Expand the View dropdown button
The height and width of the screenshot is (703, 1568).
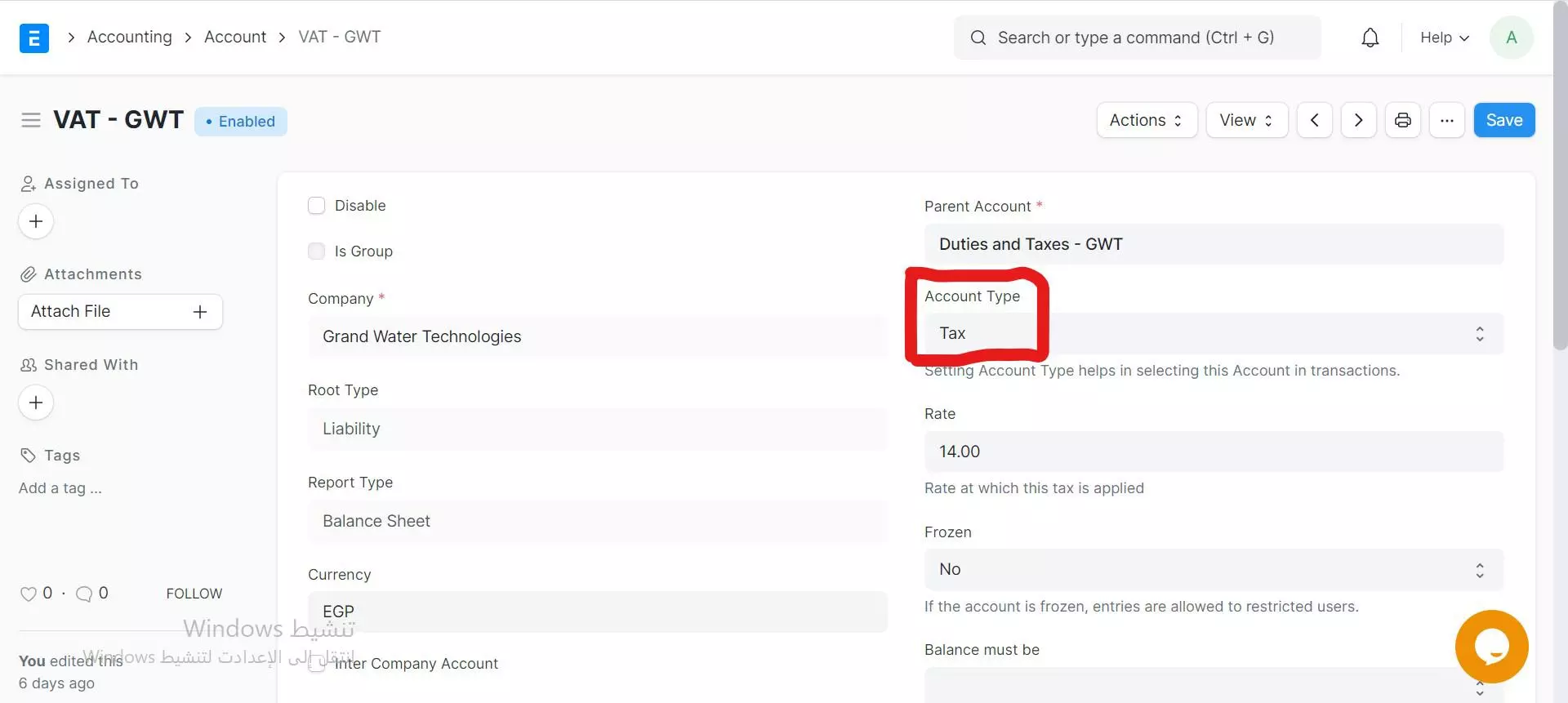[x=1247, y=120]
